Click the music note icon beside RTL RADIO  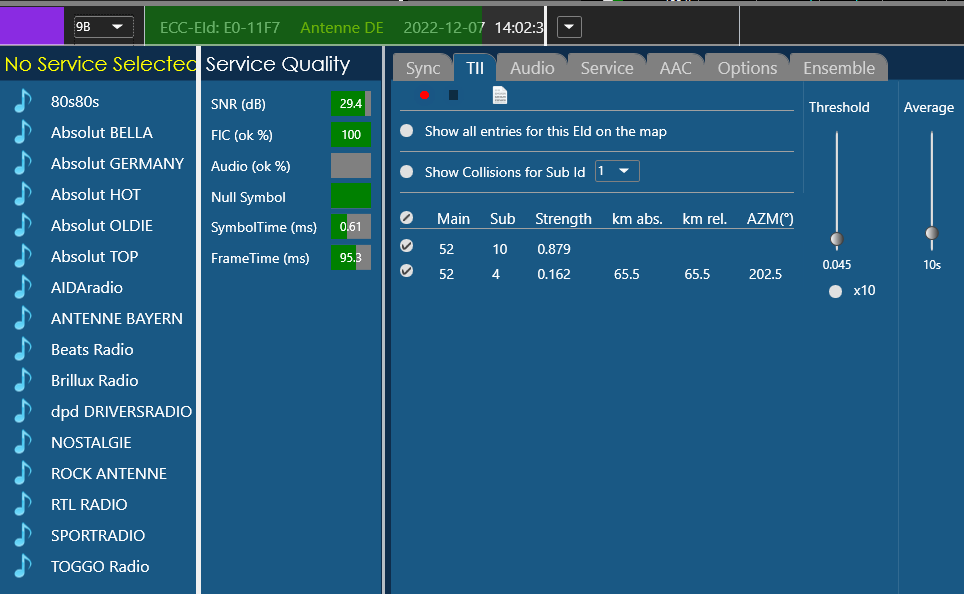click(23, 504)
